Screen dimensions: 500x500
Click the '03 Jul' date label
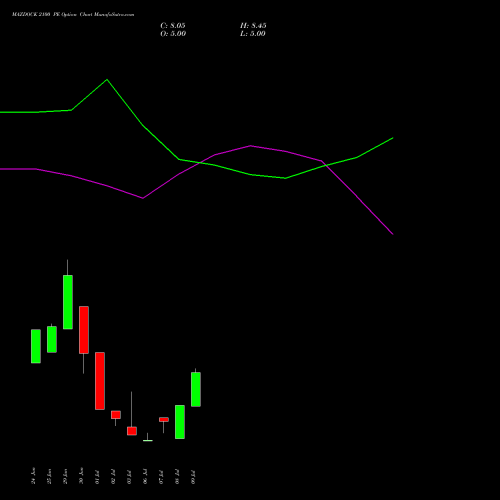pyautogui.click(x=129, y=477)
